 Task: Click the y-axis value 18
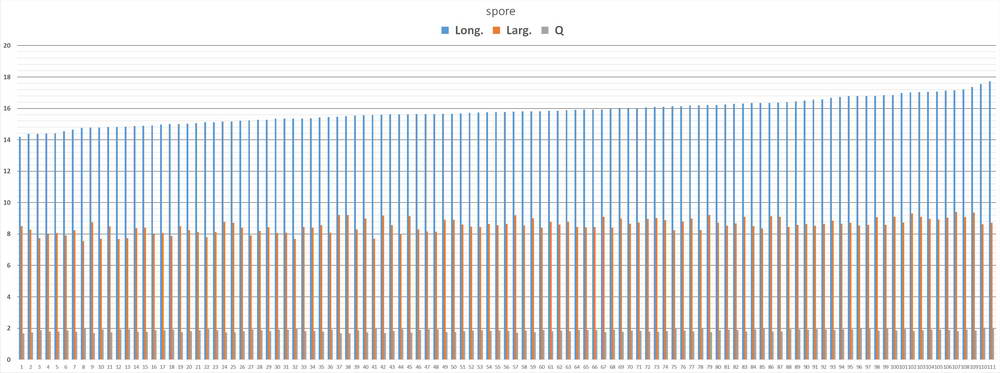(7, 77)
